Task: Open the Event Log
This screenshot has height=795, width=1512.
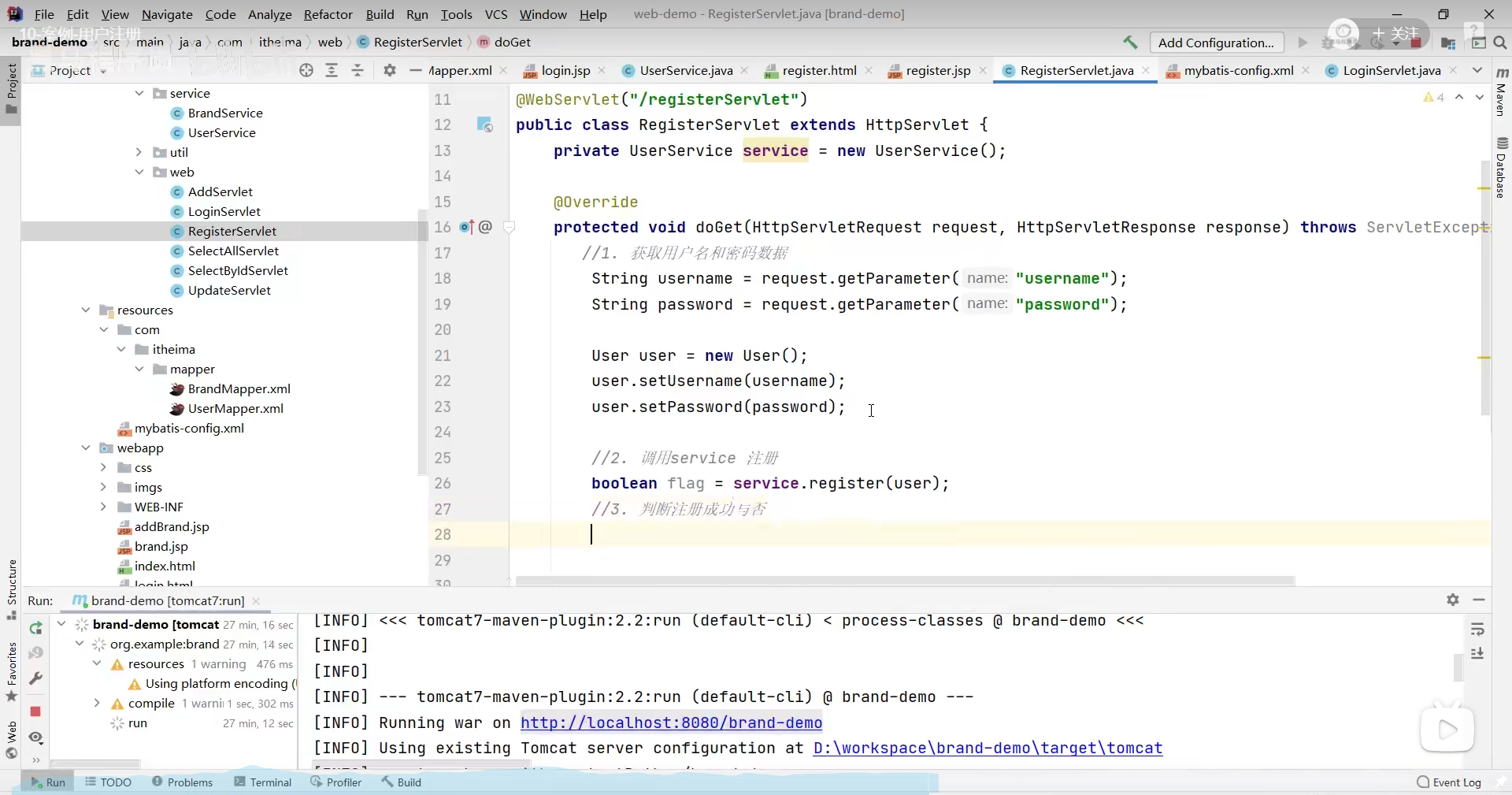Action: (1449, 782)
